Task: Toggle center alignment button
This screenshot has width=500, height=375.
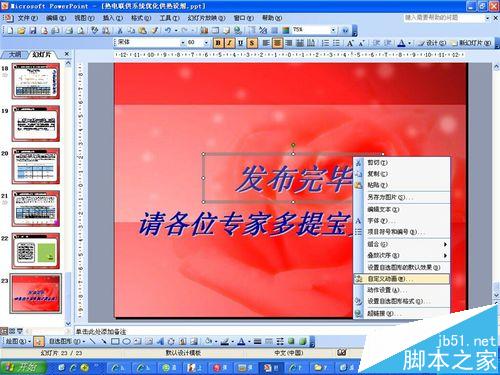Action: tap(277, 43)
